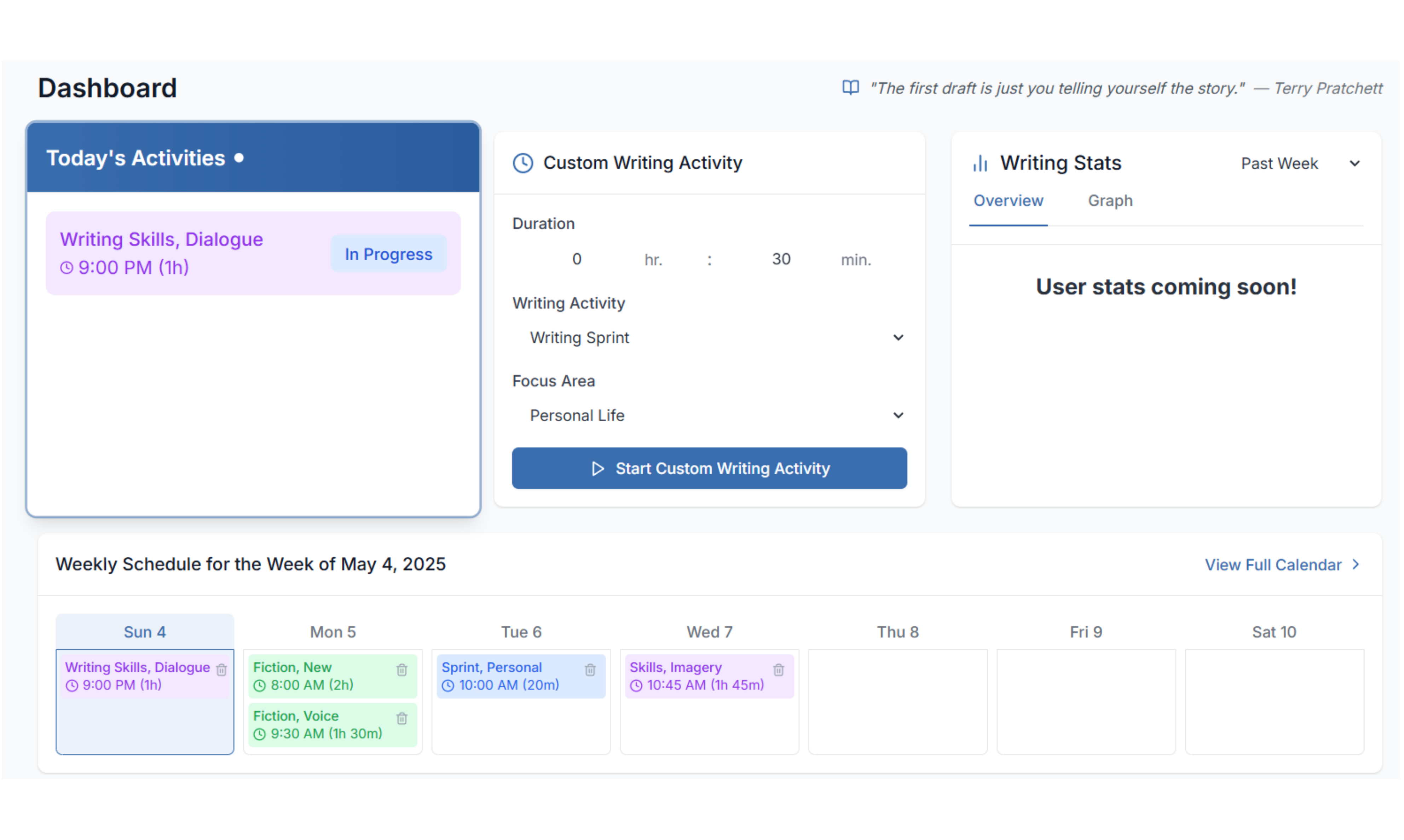The image size is (1404, 840).
Task: Switch to the Graph tab
Action: [x=1110, y=201]
